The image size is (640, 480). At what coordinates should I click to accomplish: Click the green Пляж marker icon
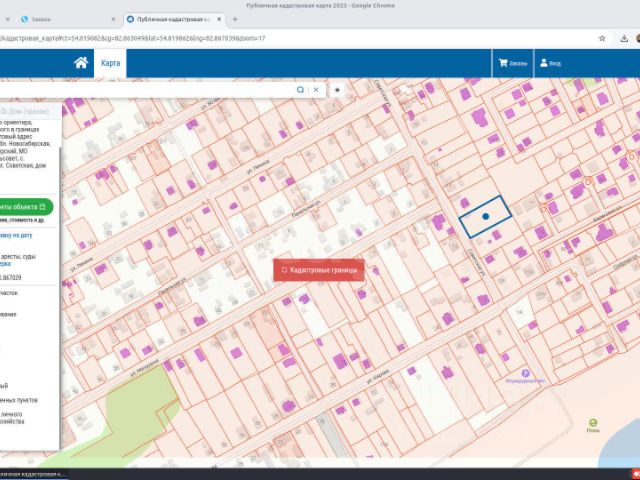[593, 423]
